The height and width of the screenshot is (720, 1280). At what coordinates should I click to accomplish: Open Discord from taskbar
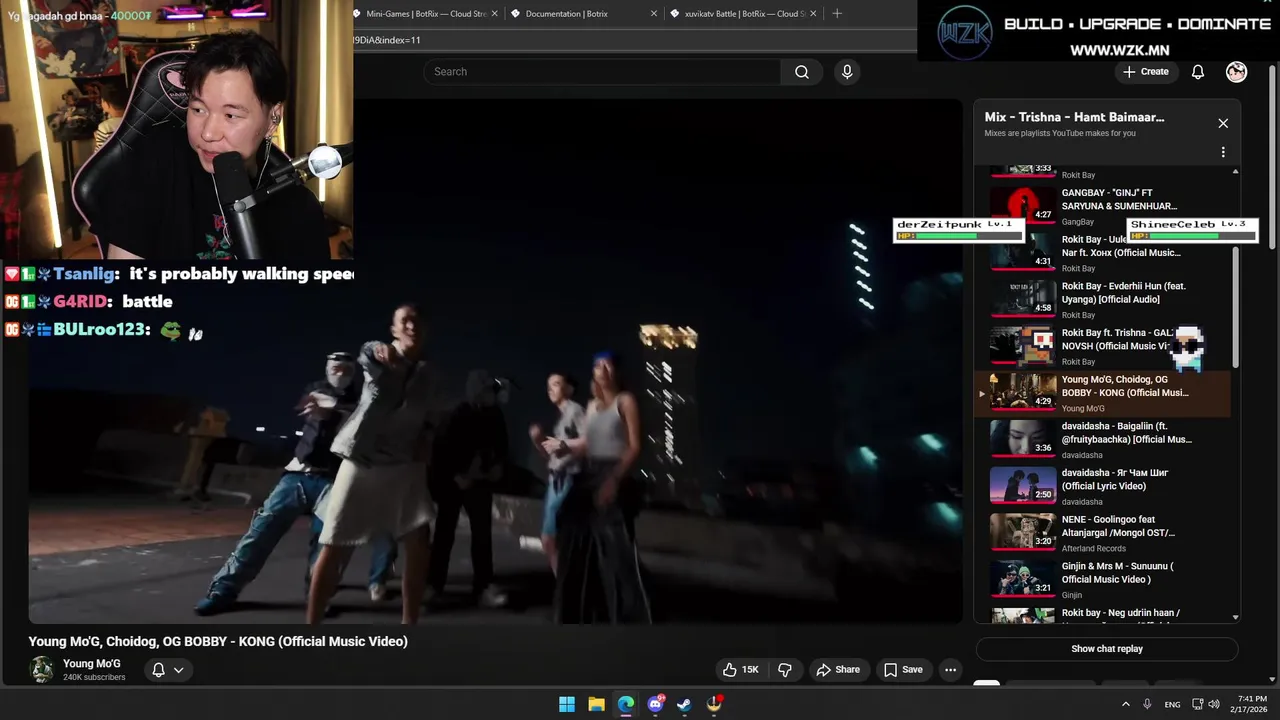point(655,704)
